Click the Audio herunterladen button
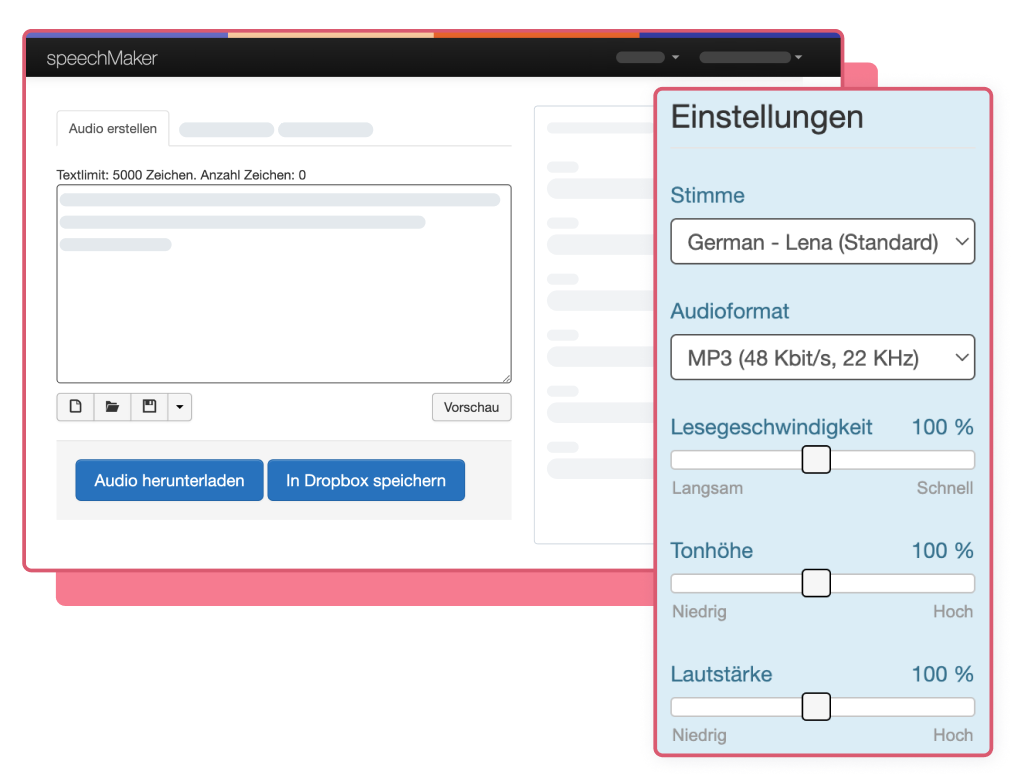The width and height of the screenshot is (1014, 776). pos(169,481)
